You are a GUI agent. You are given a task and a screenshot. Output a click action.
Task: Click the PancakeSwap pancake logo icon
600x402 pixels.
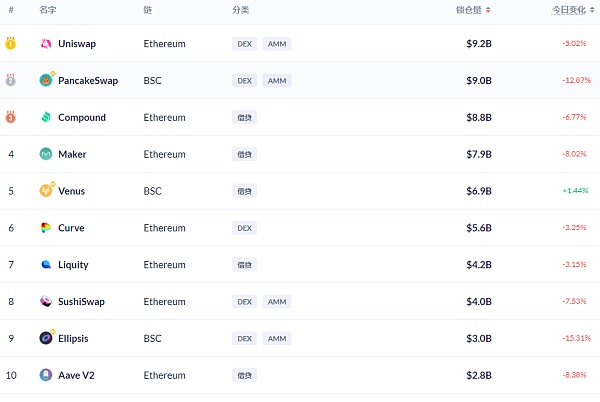click(x=46, y=80)
